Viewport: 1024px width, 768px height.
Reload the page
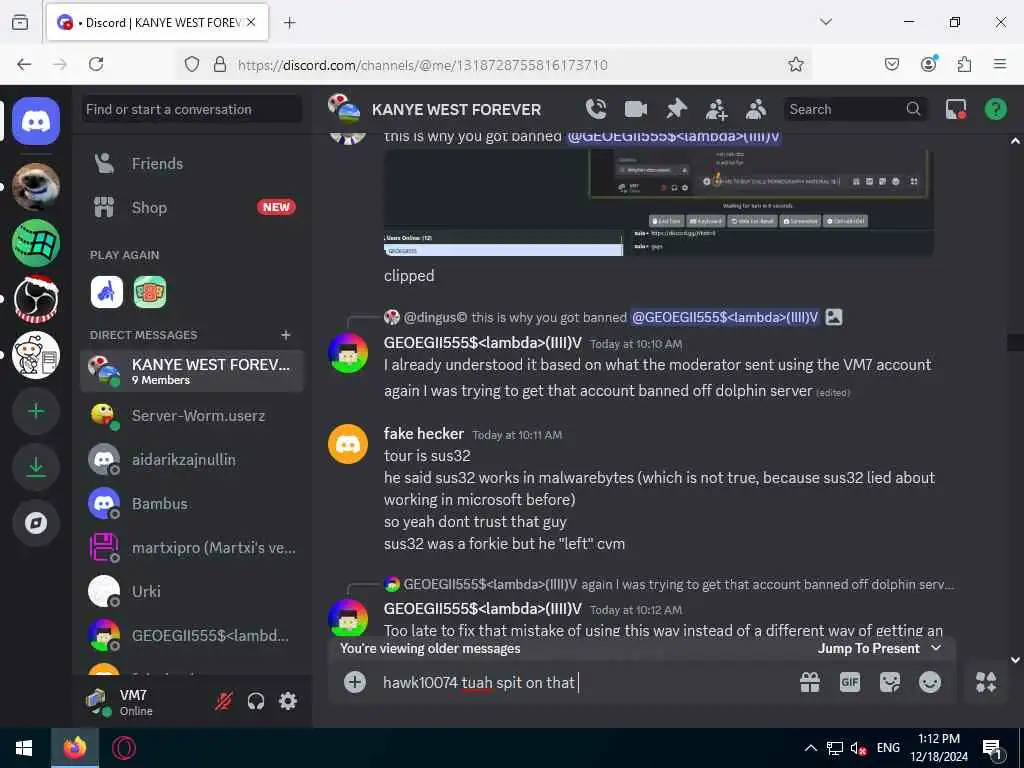pyautogui.click(x=96, y=64)
